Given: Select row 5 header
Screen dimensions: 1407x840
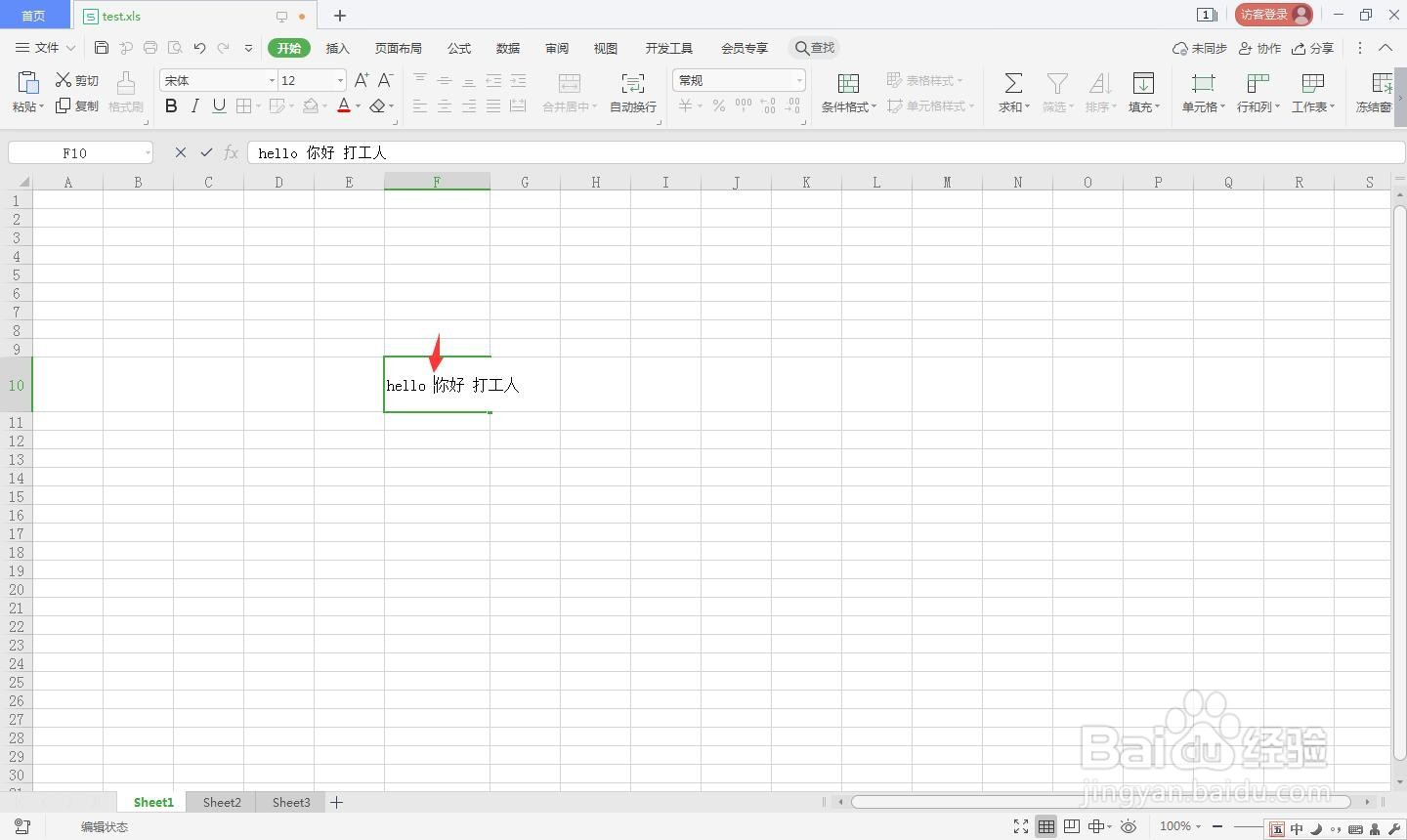Looking at the screenshot, I should (16, 274).
